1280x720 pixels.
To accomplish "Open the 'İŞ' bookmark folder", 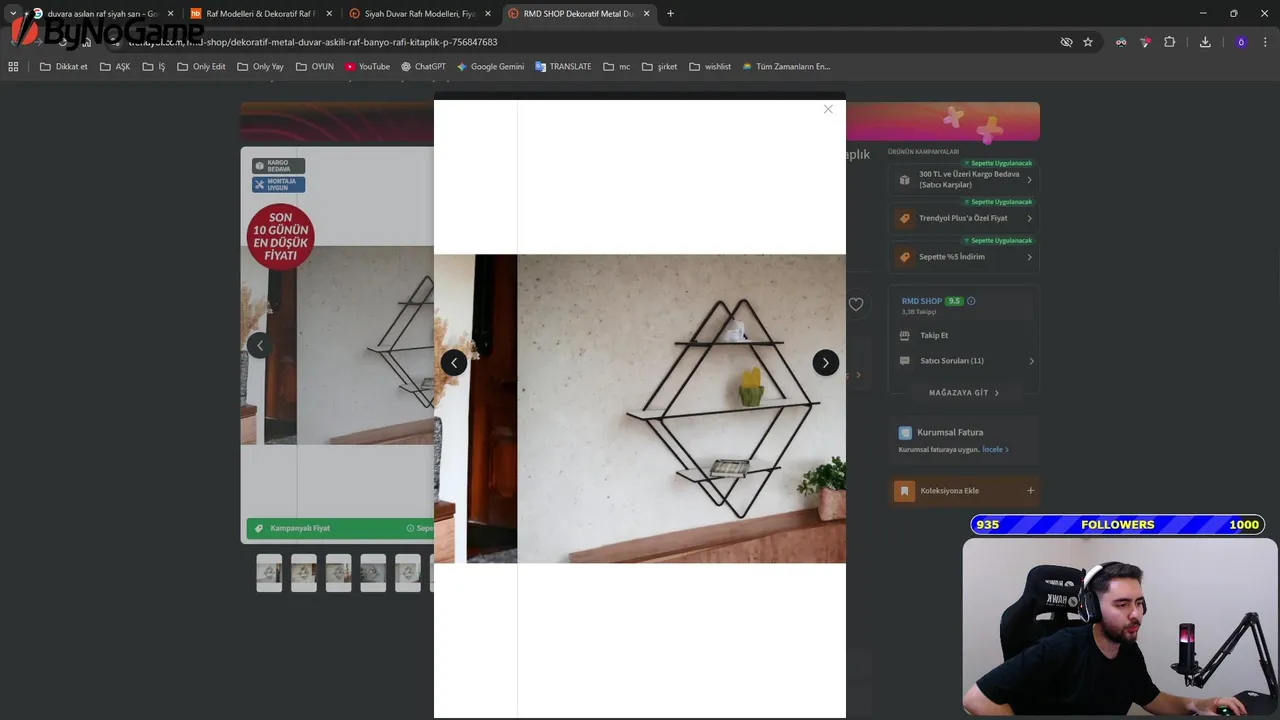I will tap(154, 67).
